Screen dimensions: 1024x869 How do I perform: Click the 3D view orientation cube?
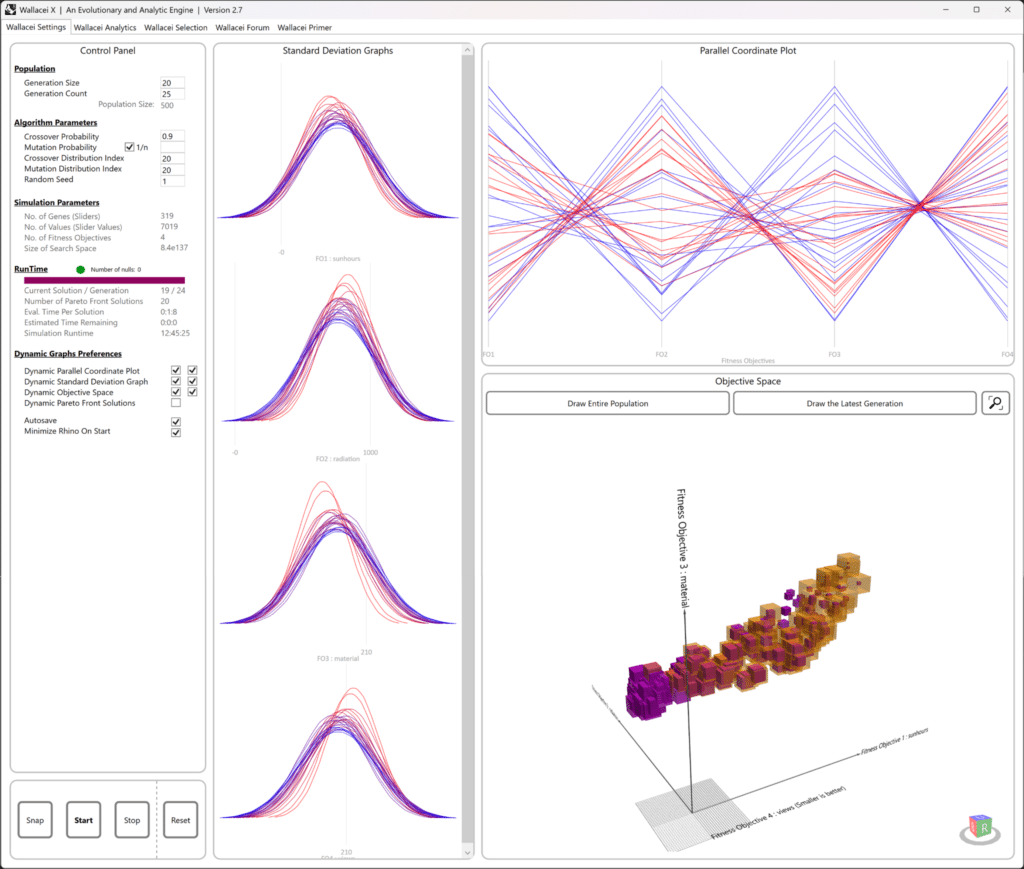[980, 828]
